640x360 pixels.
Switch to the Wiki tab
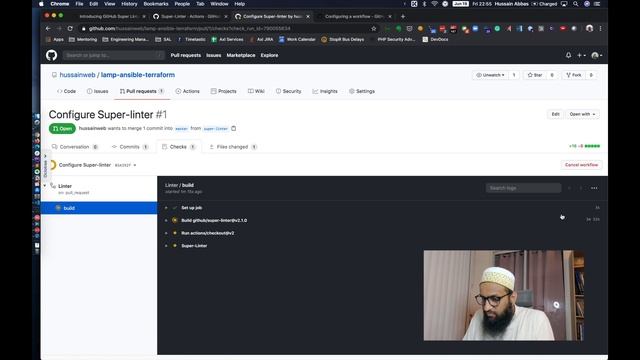coord(256,91)
